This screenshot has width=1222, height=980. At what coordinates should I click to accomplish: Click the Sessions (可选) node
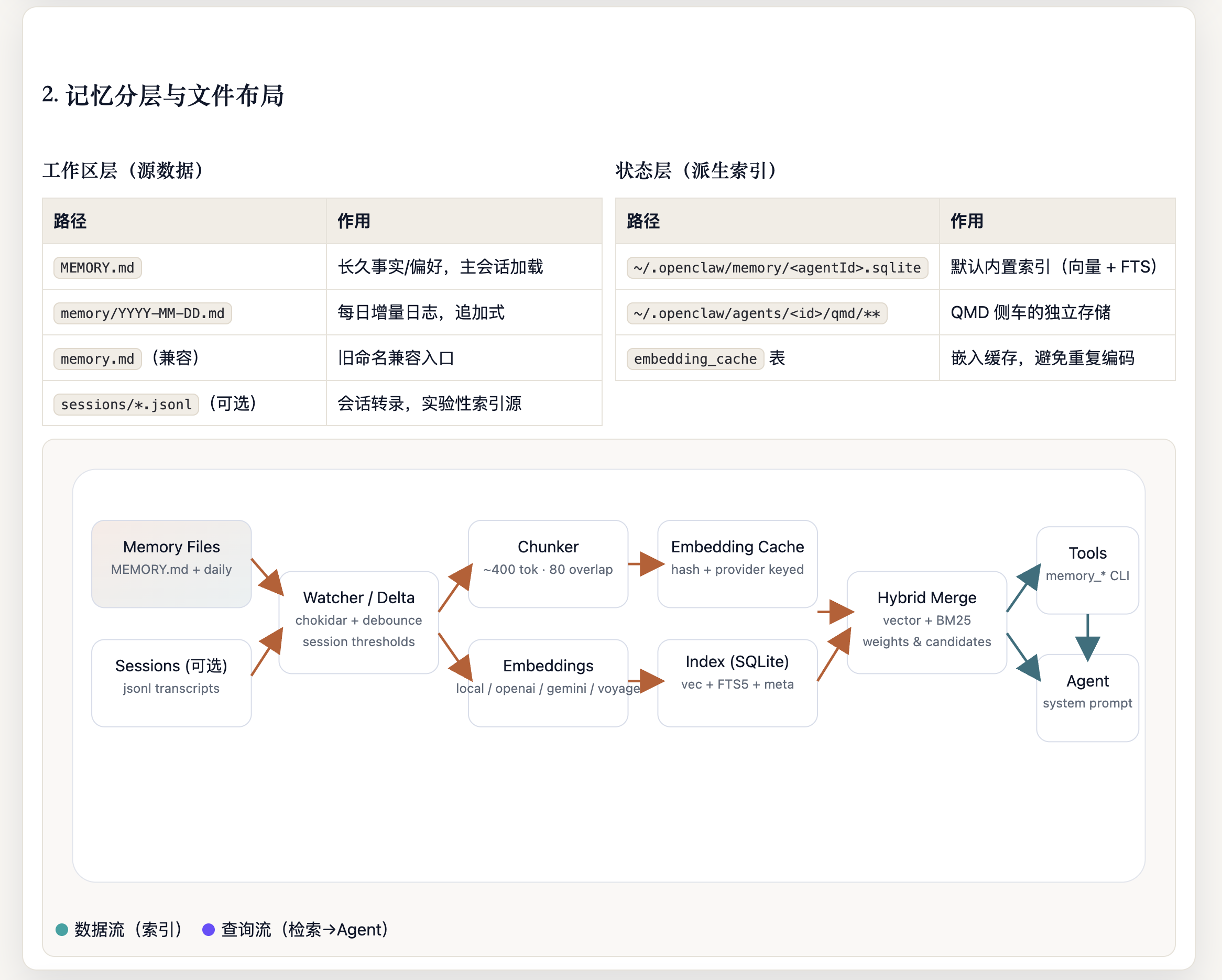point(171,682)
